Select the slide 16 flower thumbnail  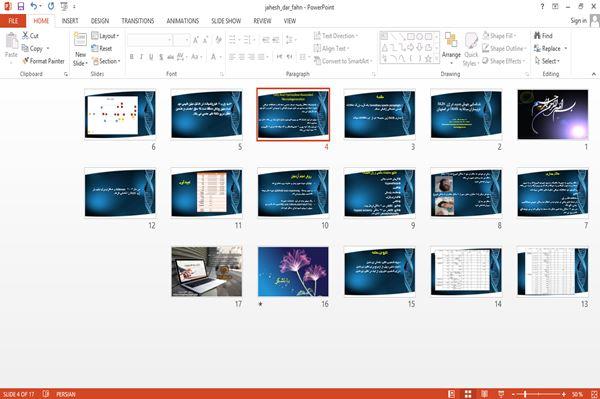pos(293,272)
